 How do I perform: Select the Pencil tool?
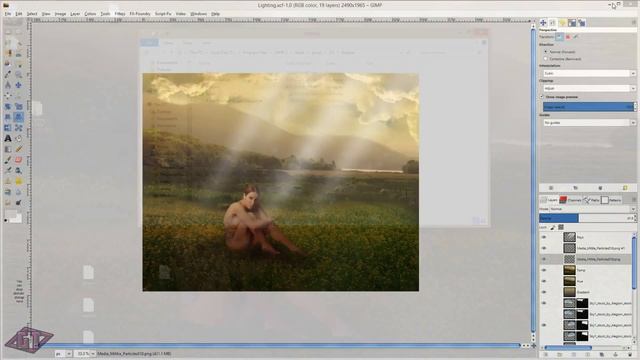coord(18,149)
